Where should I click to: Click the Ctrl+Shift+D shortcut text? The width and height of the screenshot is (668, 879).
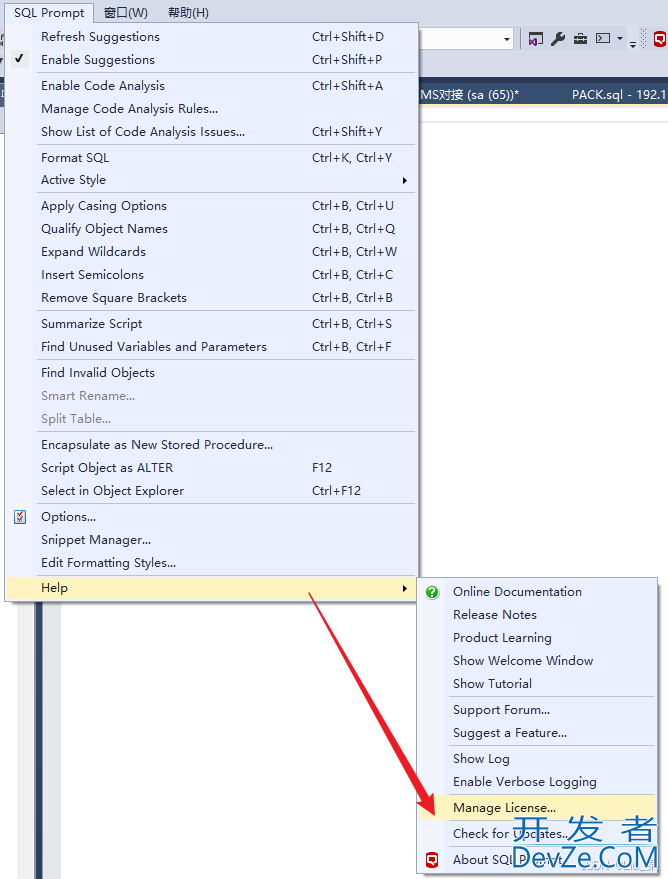coord(348,37)
